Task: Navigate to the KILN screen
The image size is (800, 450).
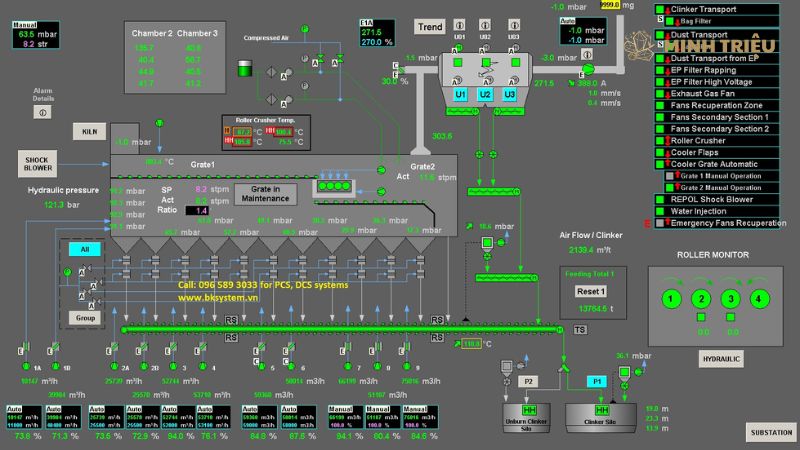Action: 88,132
